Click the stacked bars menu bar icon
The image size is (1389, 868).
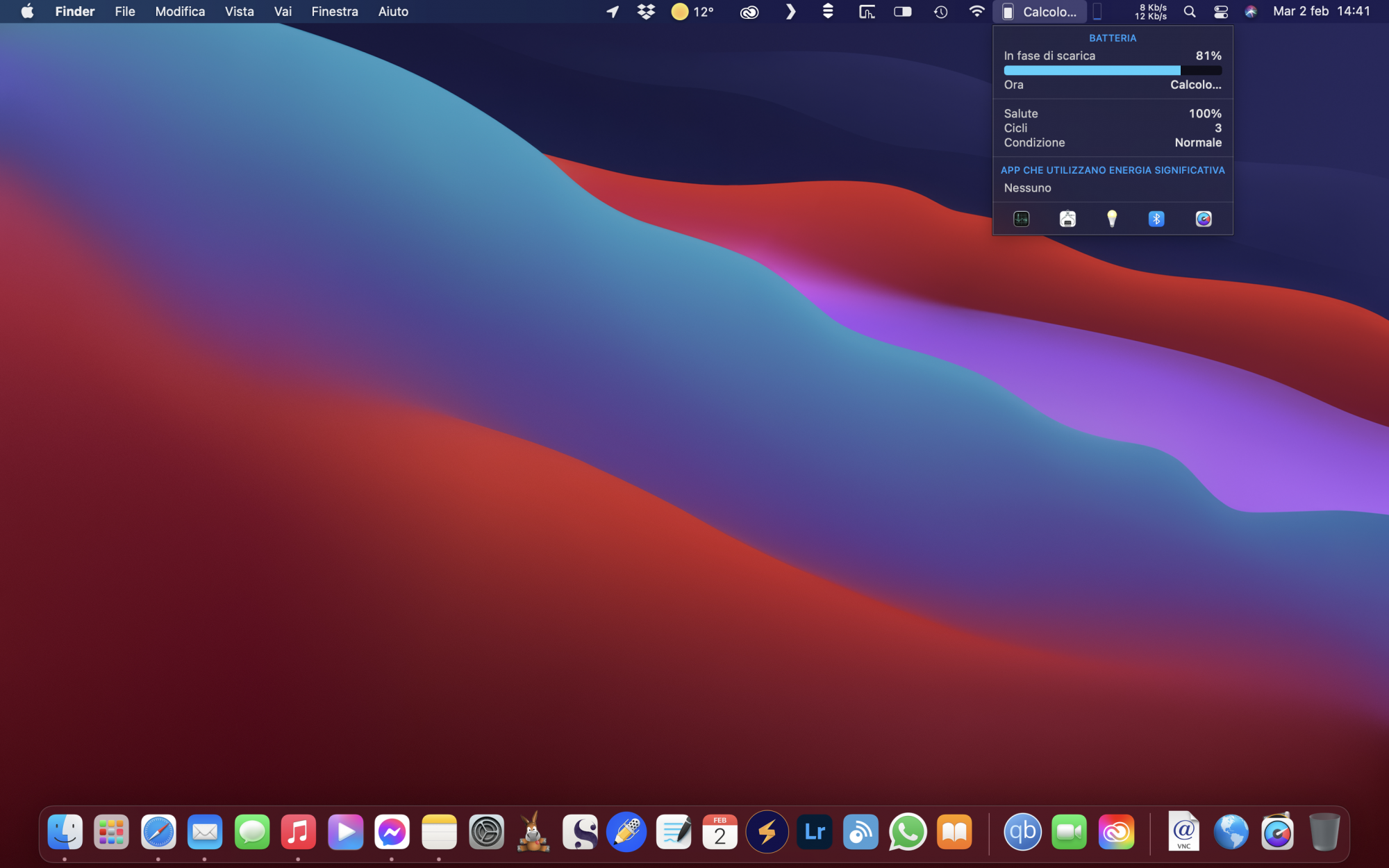click(828, 12)
